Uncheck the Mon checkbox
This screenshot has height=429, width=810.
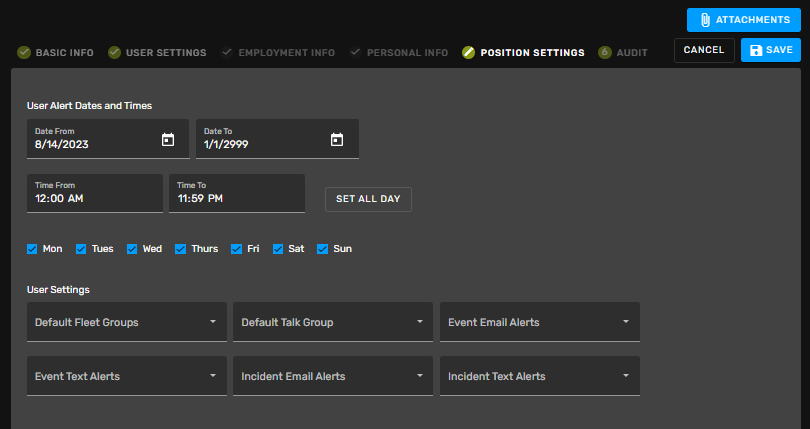32,249
